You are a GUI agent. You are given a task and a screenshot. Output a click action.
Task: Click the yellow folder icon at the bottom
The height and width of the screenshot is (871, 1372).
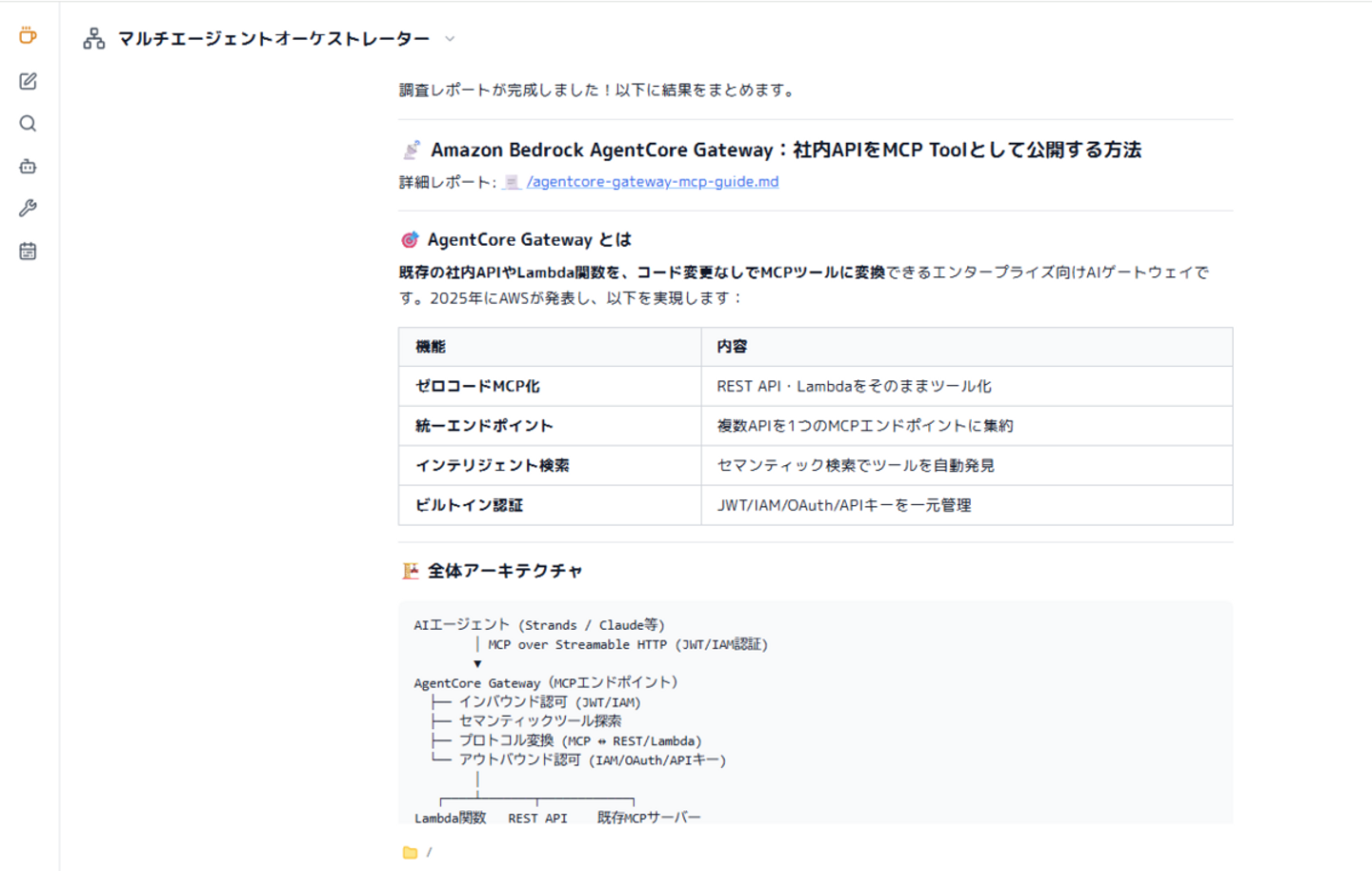click(x=410, y=853)
